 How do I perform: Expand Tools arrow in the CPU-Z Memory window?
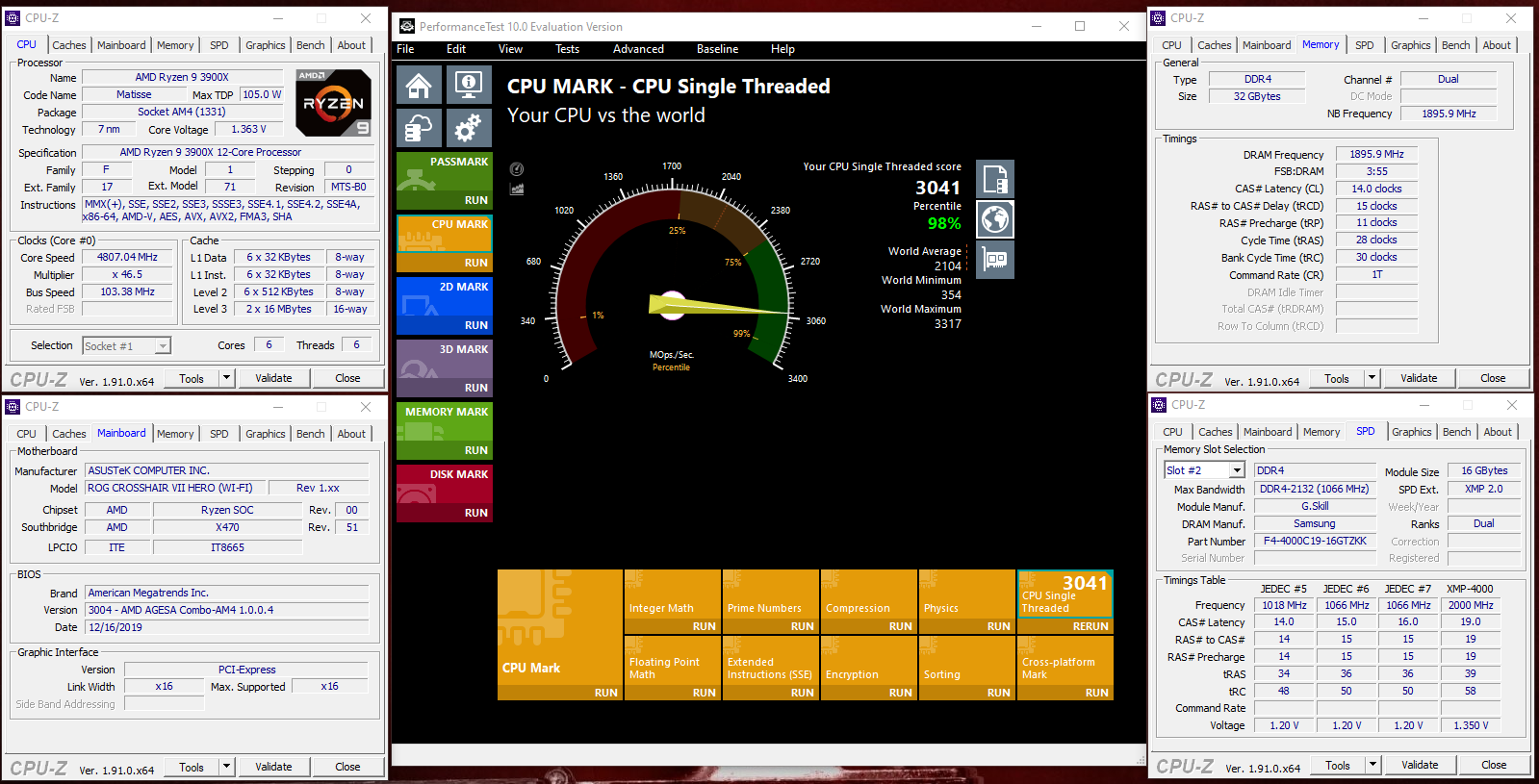(x=1372, y=378)
